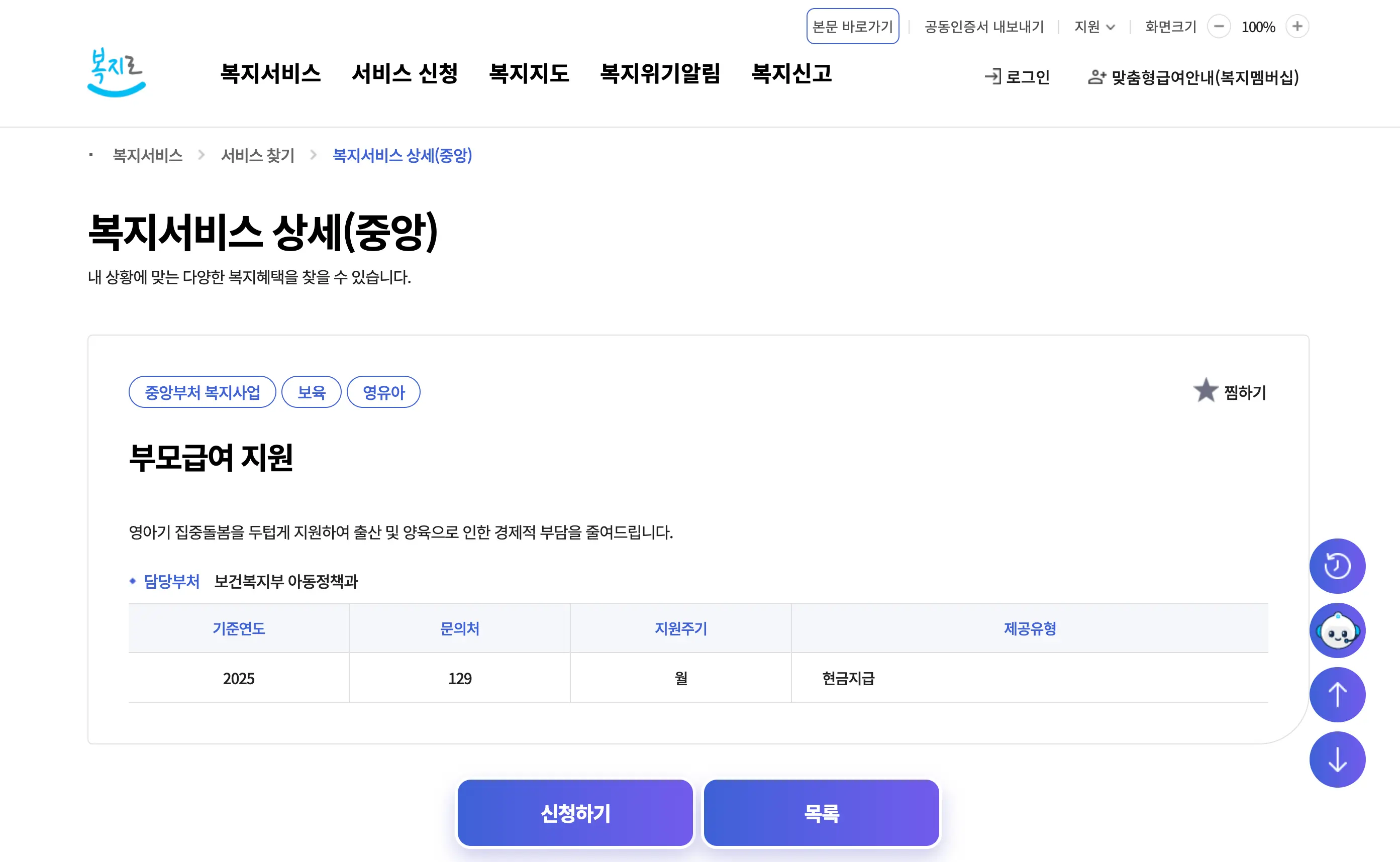Click the 로그인 login icon link
Screen dimensions: 1400x862
(x=1018, y=77)
